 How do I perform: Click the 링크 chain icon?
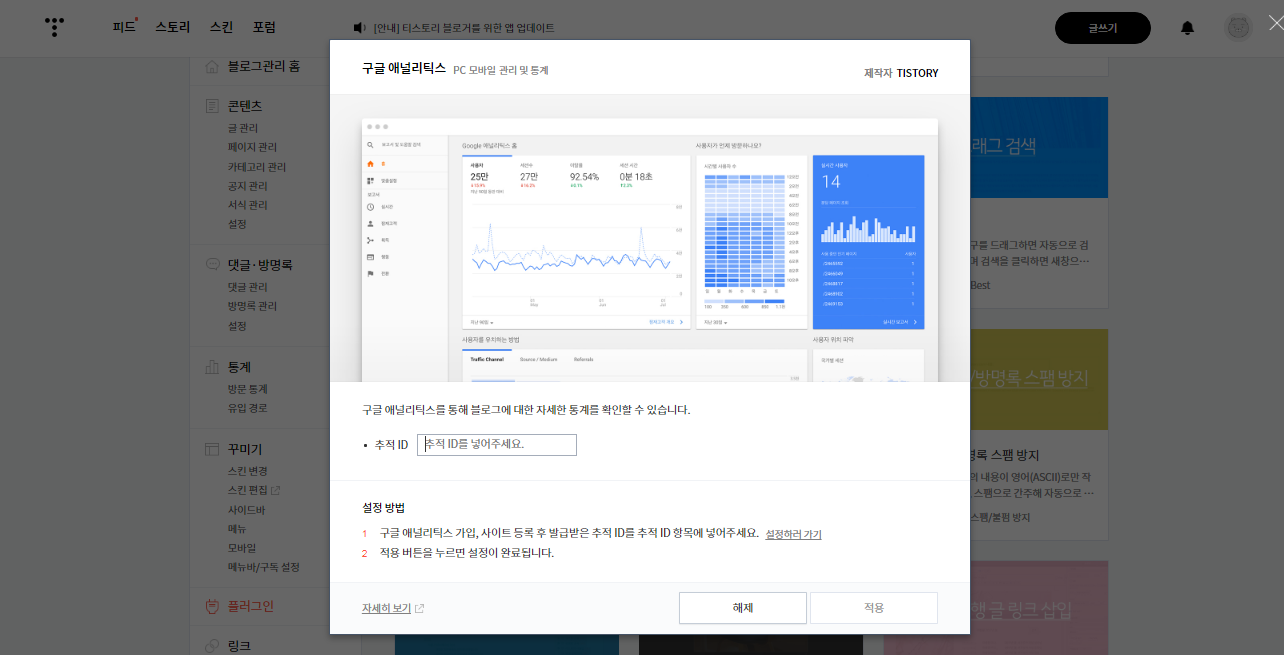pyautogui.click(x=212, y=646)
